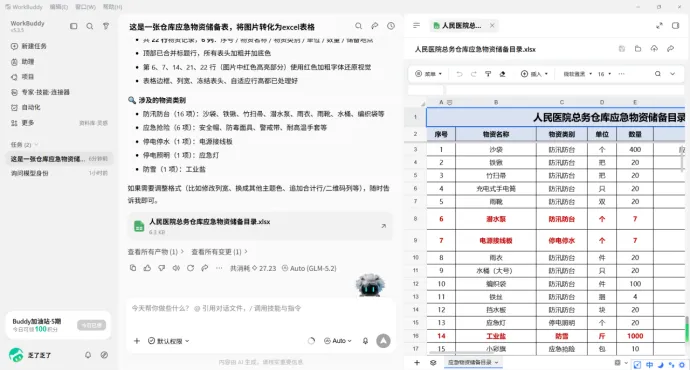This screenshot has width=690, height=370.
Task: Open 窗口(W) menu in menu bar
Action: (85, 7)
